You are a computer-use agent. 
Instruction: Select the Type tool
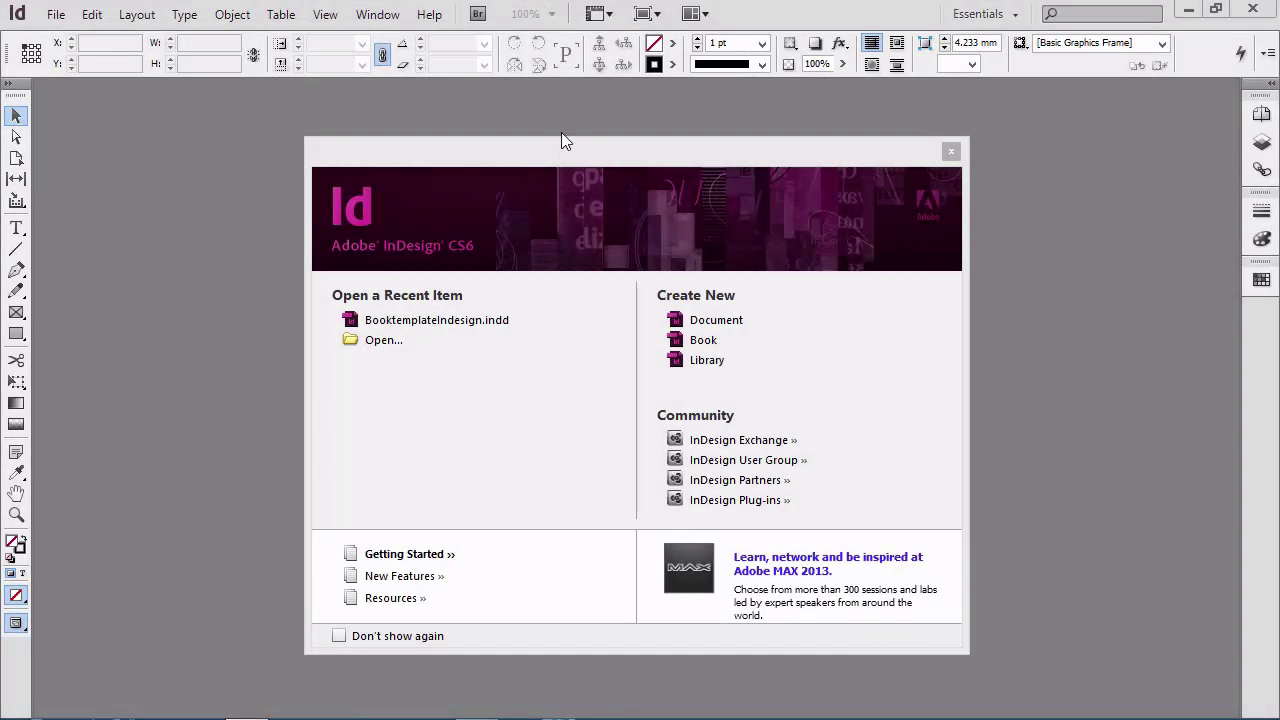[x=16, y=229]
